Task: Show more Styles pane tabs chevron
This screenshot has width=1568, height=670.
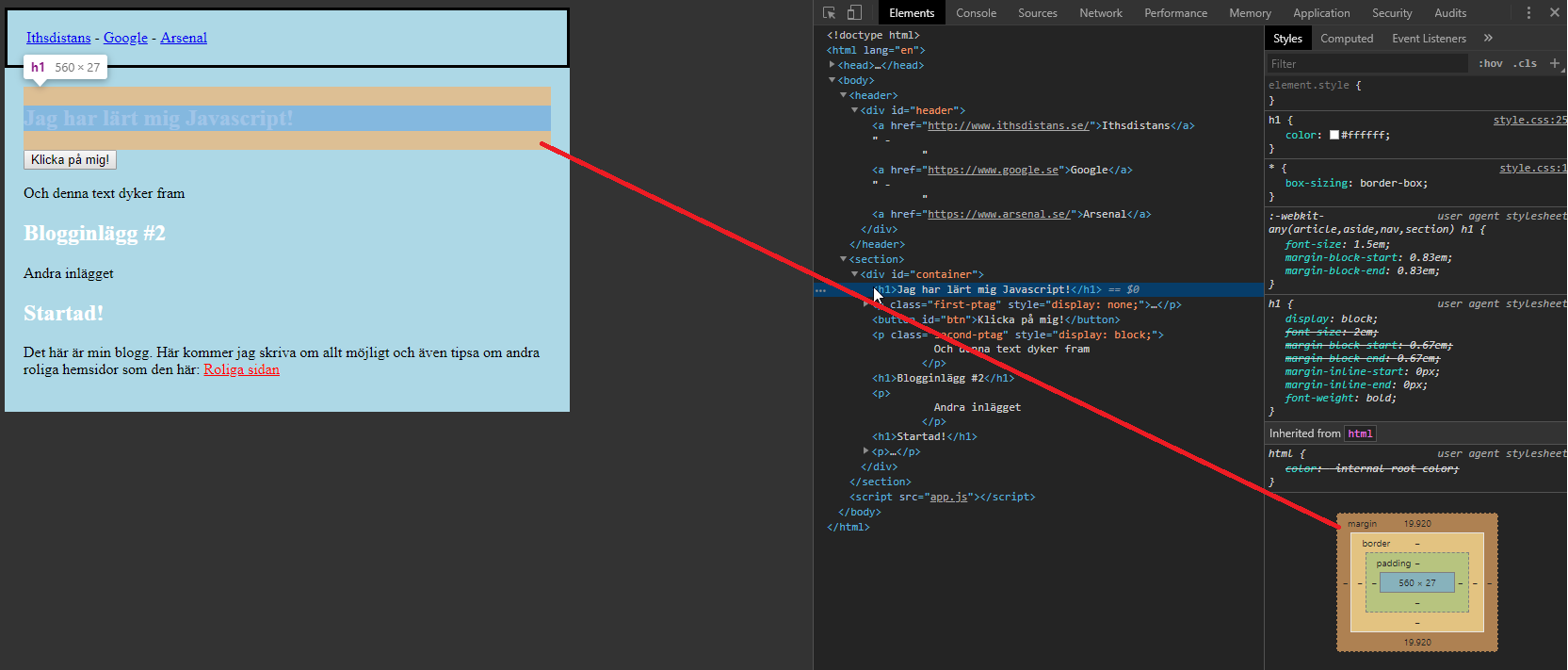Action: 1488,38
